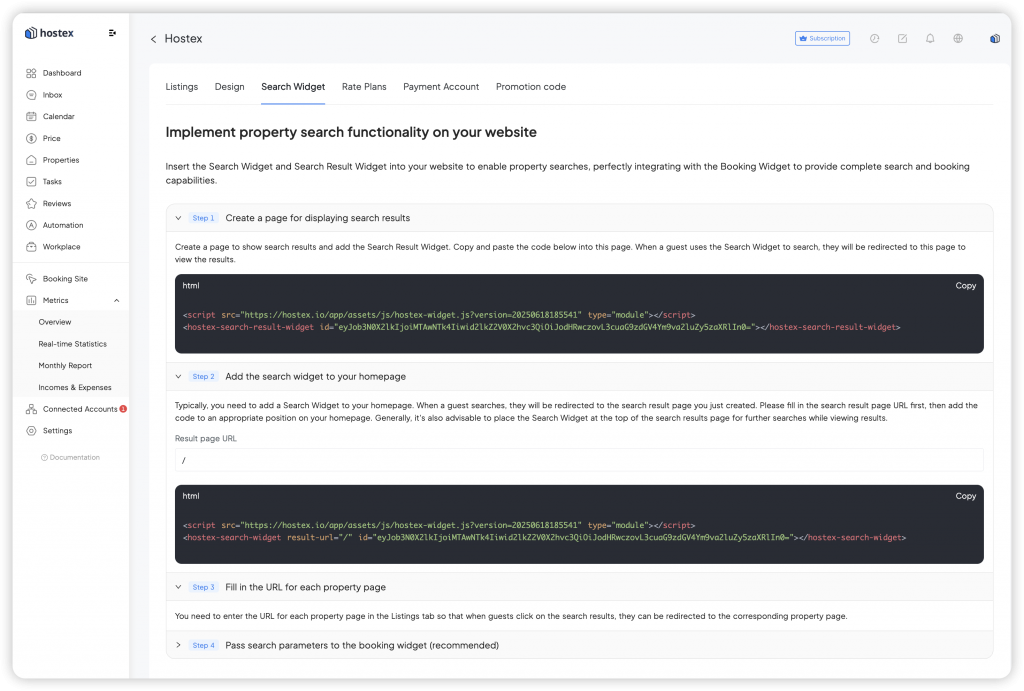The image size is (1024, 691).
Task: Copy the search widget homepage code
Action: click(x=965, y=496)
